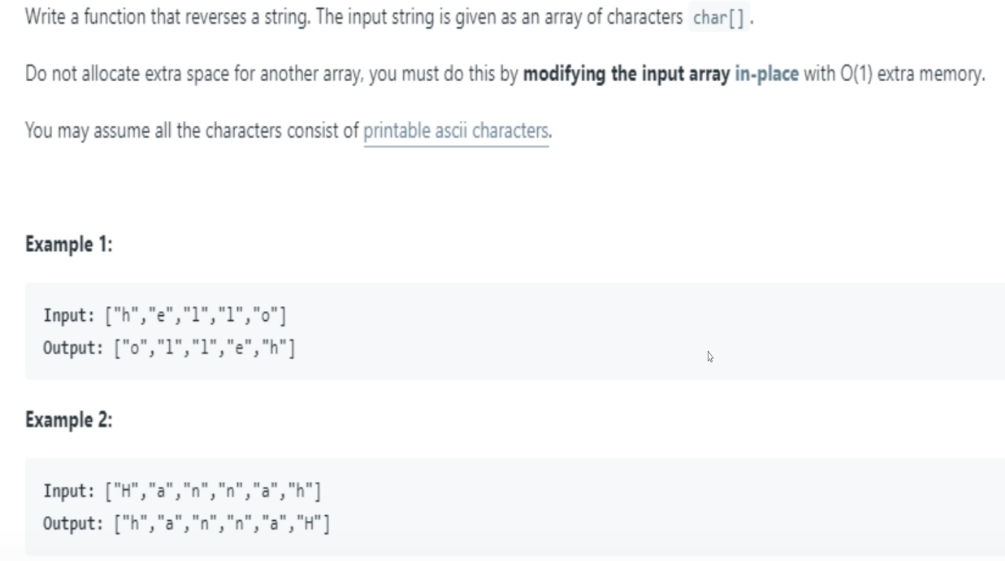Click the Input: label in Example 2
Viewport: 1005px width, 561px height.
(x=69, y=491)
